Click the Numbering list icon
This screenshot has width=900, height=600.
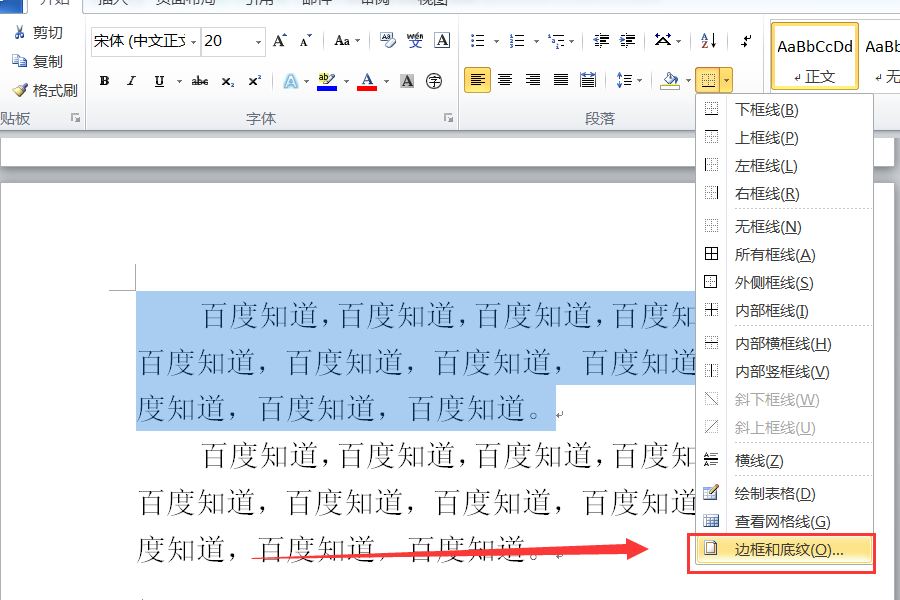pos(517,41)
